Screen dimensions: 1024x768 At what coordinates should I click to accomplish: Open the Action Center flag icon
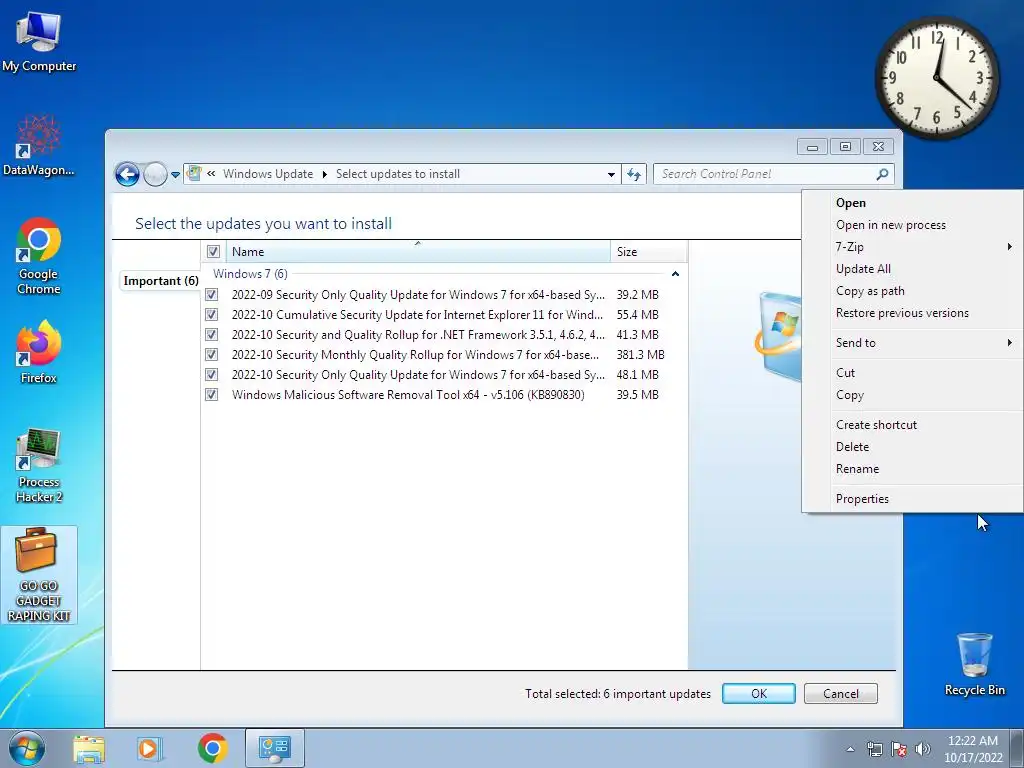[x=899, y=749]
